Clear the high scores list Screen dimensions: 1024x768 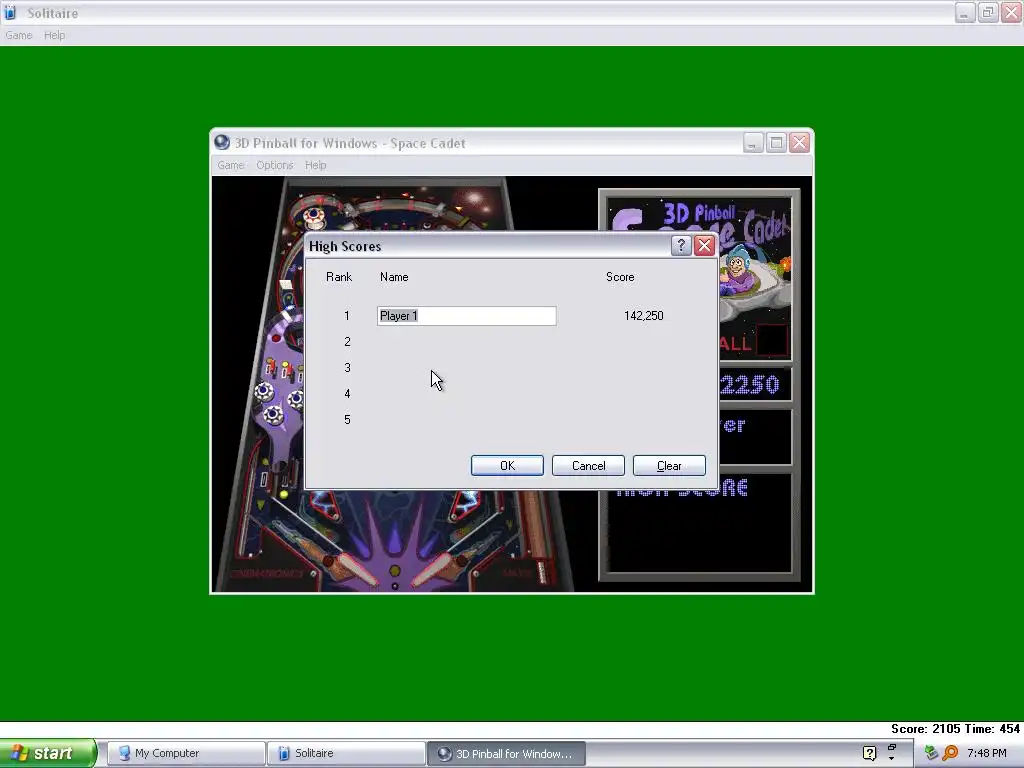pyautogui.click(x=669, y=466)
